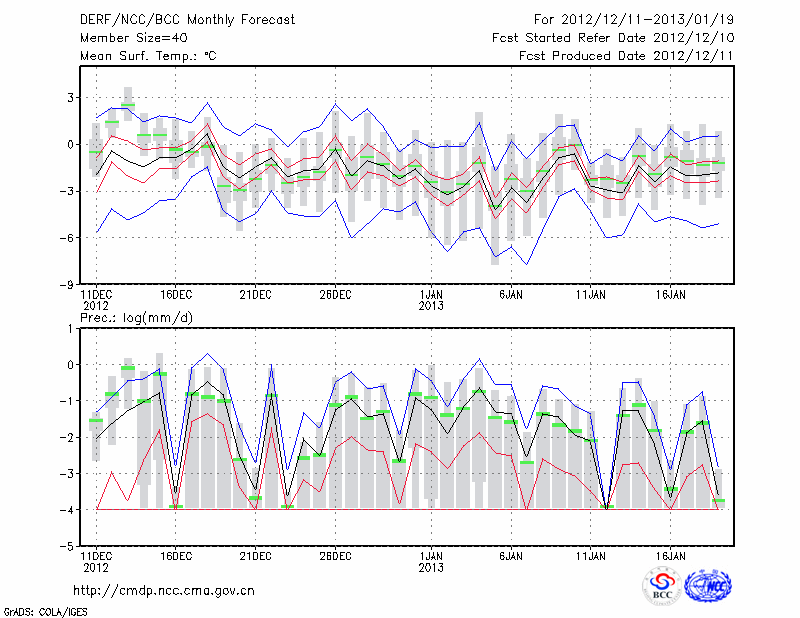The width and height of the screenshot is (800, 618).
Task: Click the BCC logo icon
Action: (x=662, y=585)
